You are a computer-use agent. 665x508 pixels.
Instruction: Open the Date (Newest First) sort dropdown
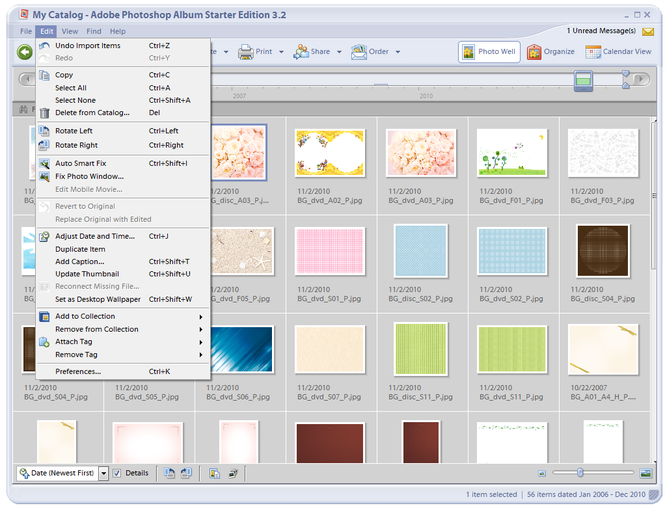(x=103, y=473)
